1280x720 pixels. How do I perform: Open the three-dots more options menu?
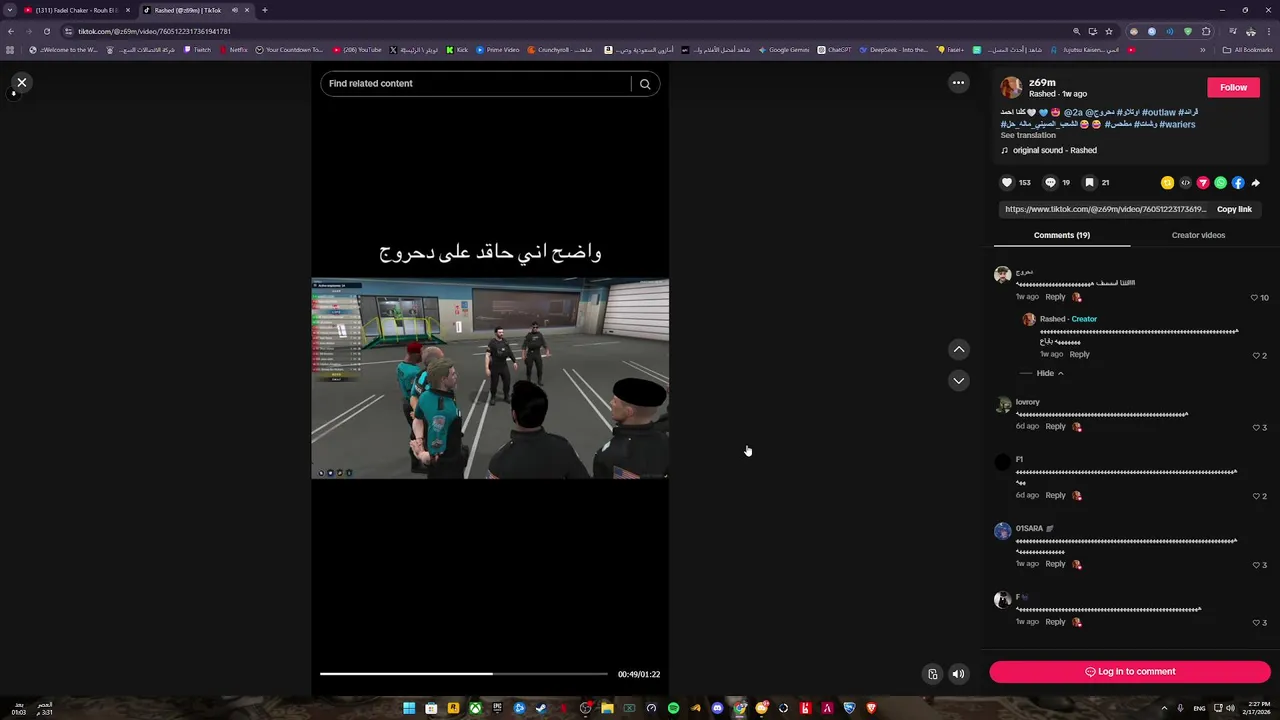[958, 83]
